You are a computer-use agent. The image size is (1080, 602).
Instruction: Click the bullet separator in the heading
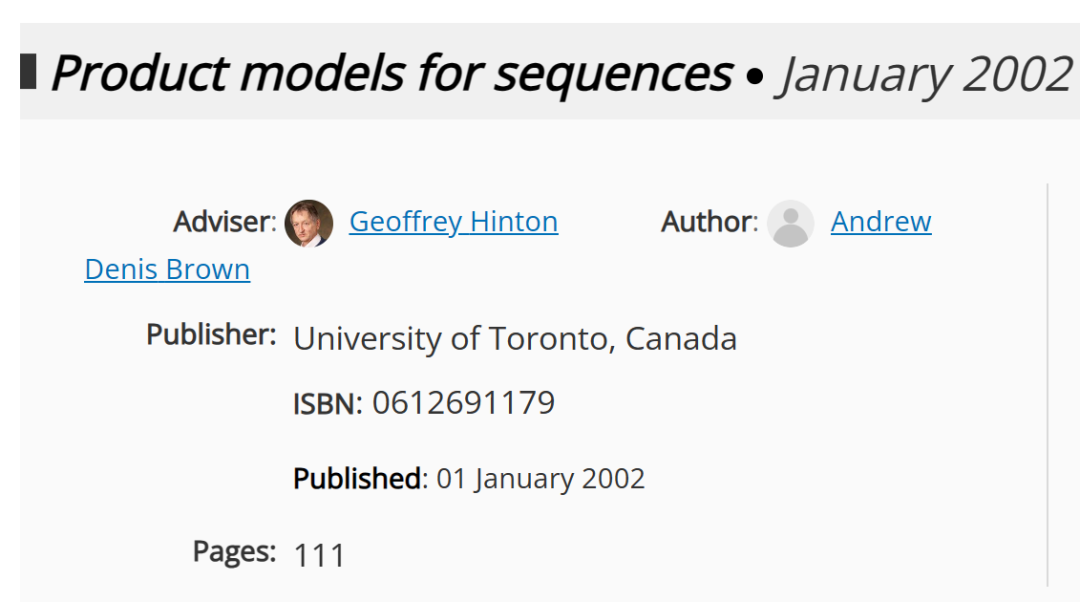755,76
